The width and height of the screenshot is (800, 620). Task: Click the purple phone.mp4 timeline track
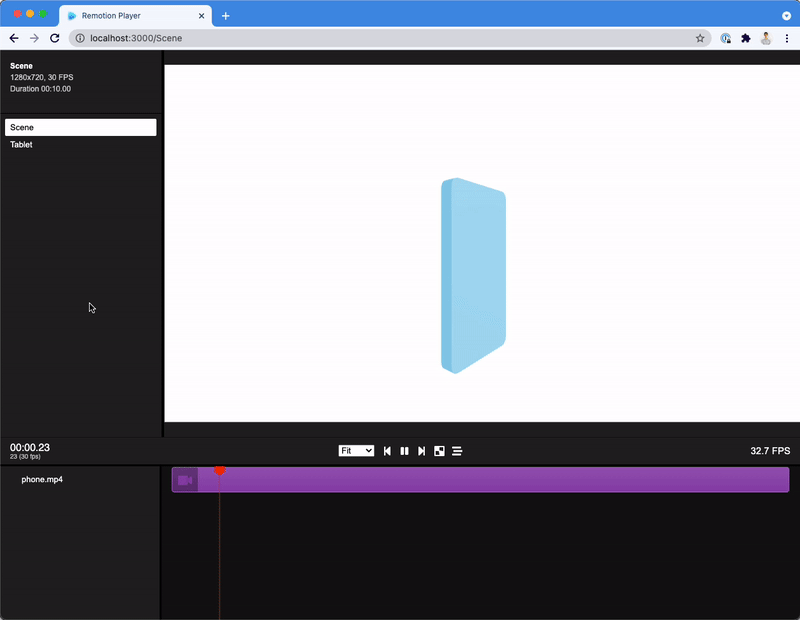pos(480,480)
